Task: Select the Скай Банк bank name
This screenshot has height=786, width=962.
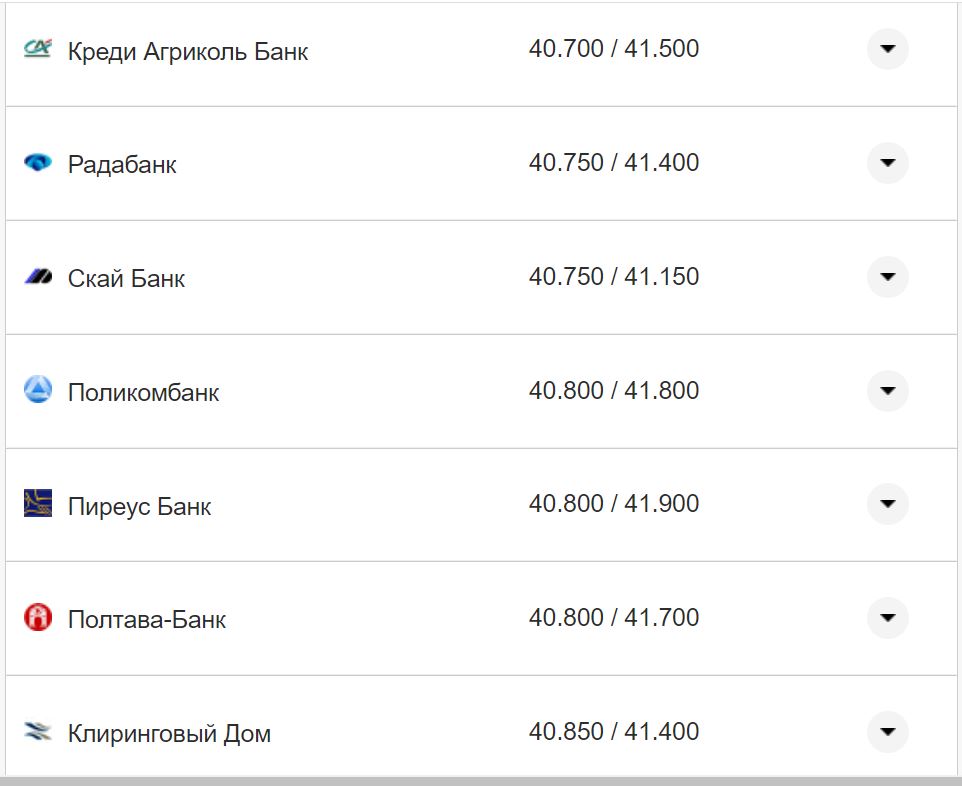Action: (x=124, y=279)
